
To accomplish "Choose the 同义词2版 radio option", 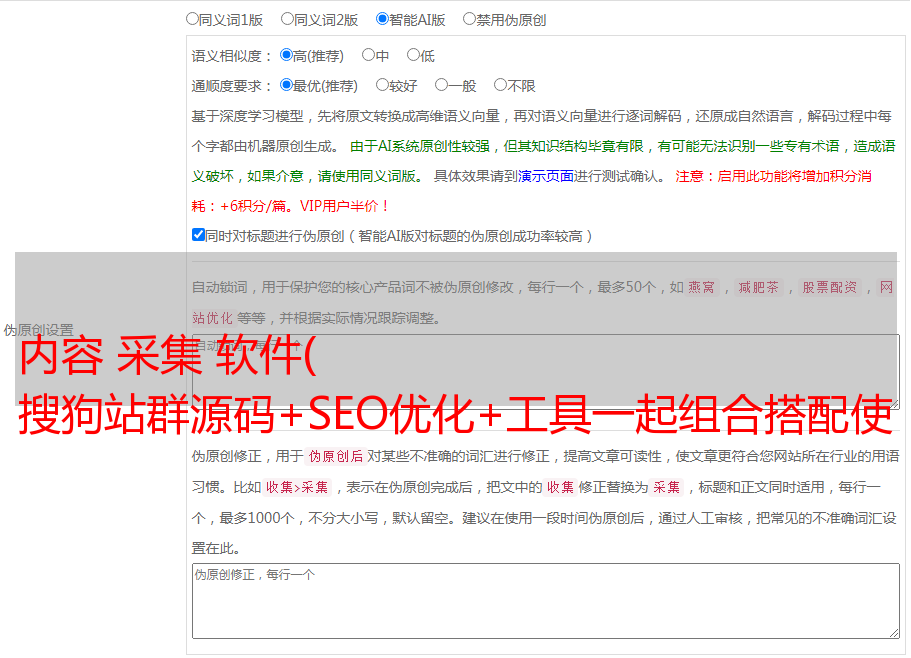I will (288, 19).
